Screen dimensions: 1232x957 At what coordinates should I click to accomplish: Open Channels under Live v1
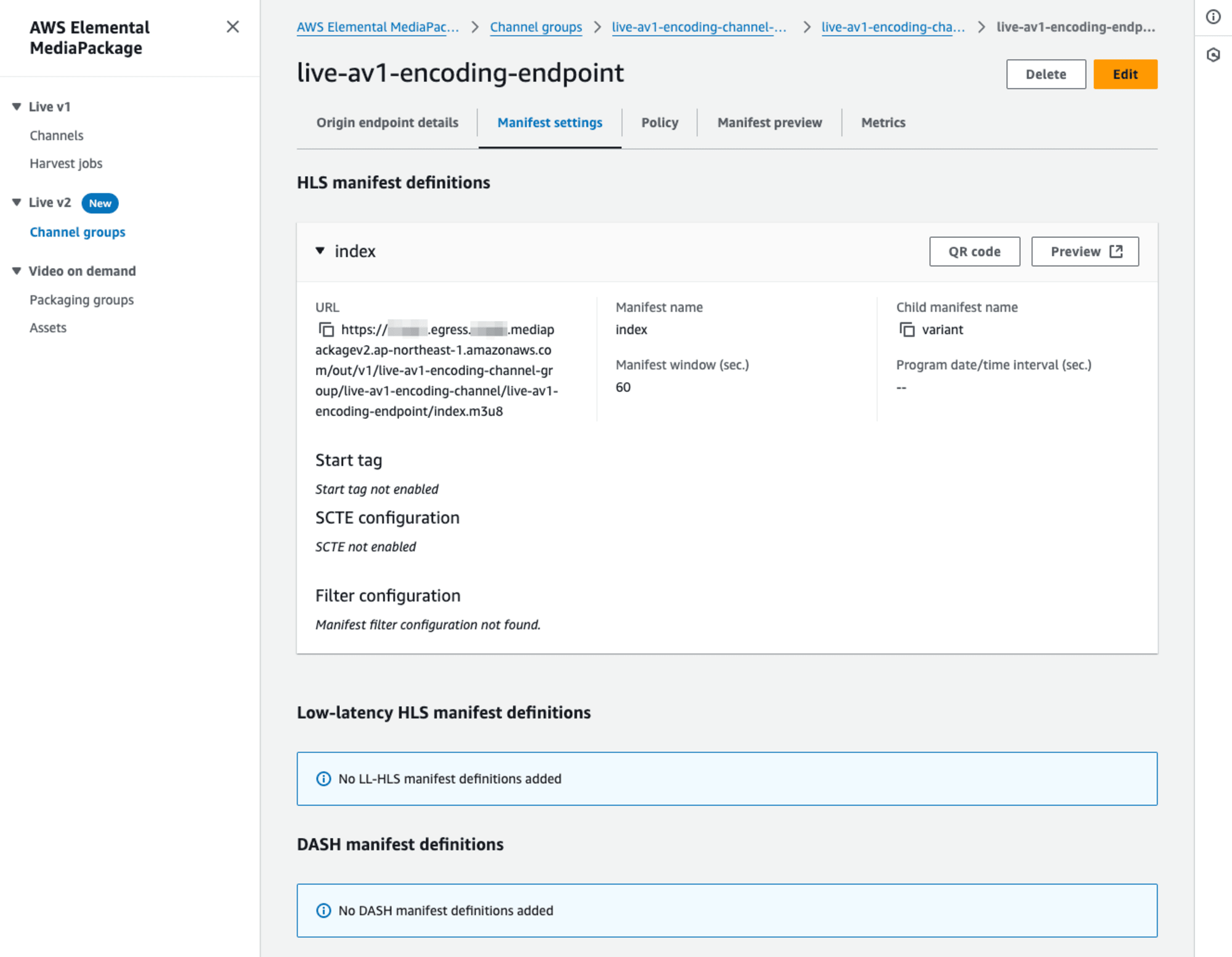point(57,136)
